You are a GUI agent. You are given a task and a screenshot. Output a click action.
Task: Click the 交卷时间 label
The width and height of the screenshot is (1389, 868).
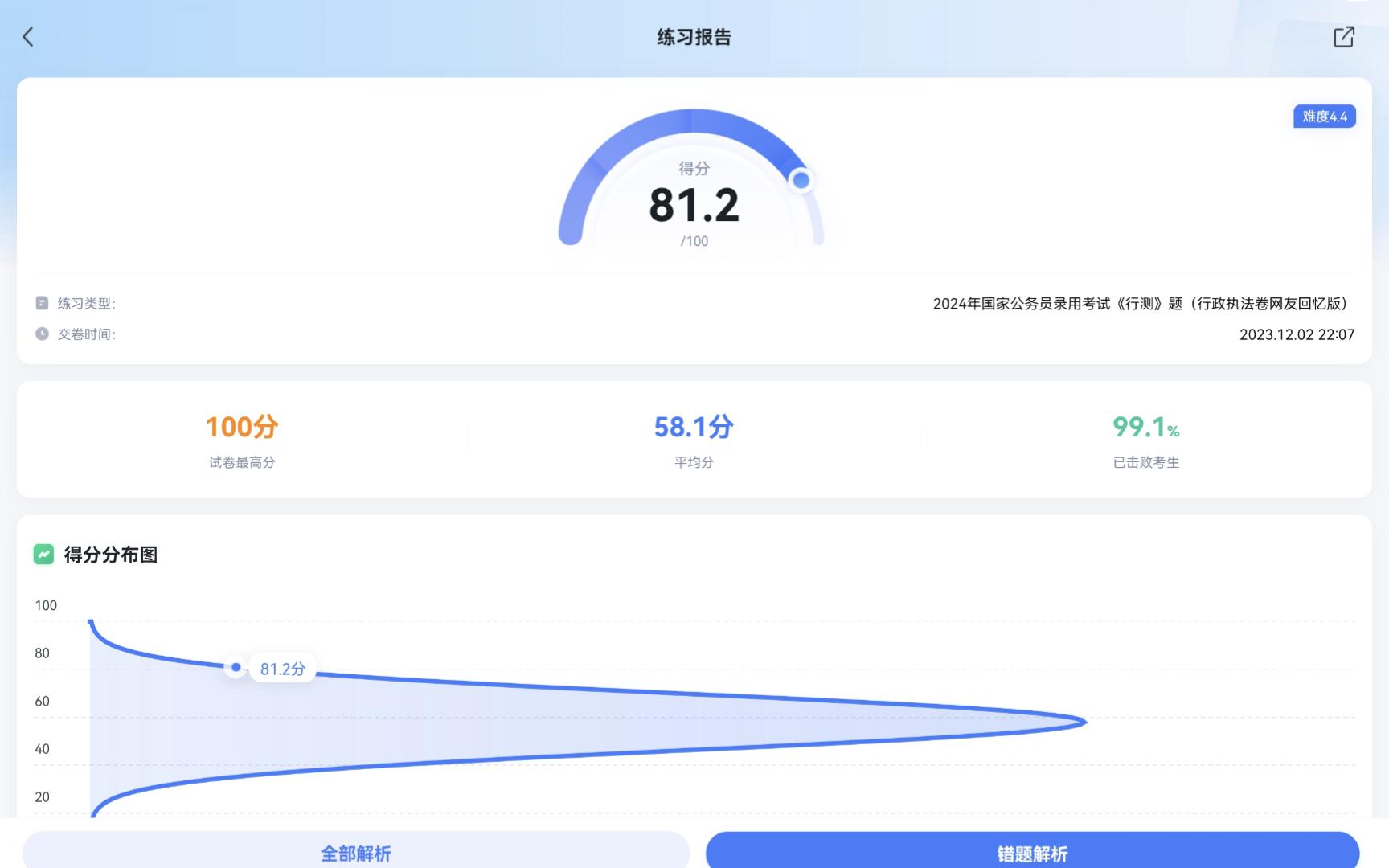coord(86,334)
